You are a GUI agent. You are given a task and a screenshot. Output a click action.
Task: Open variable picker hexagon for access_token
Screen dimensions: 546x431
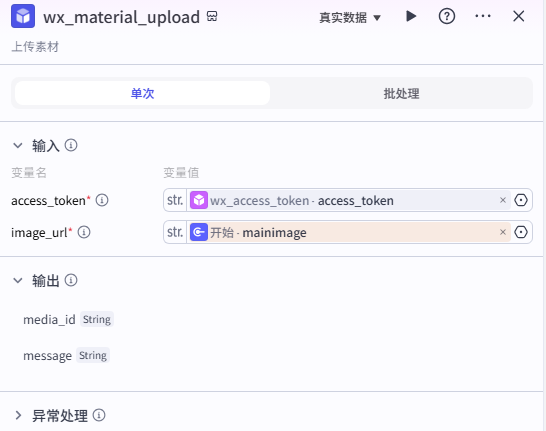point(521,200)
